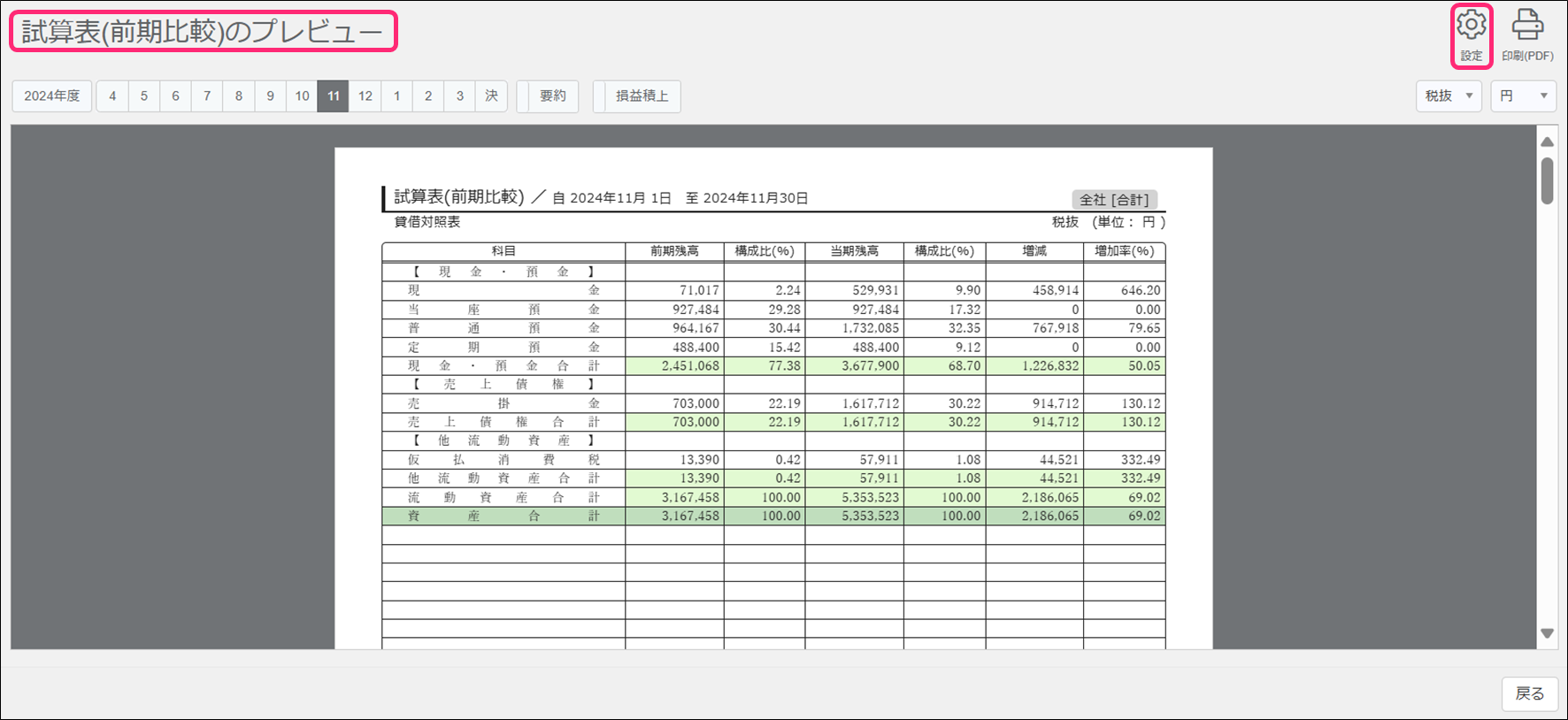Select month 10 tab
This screenshot has height=720, width=1568.
[x=302, y=96]
